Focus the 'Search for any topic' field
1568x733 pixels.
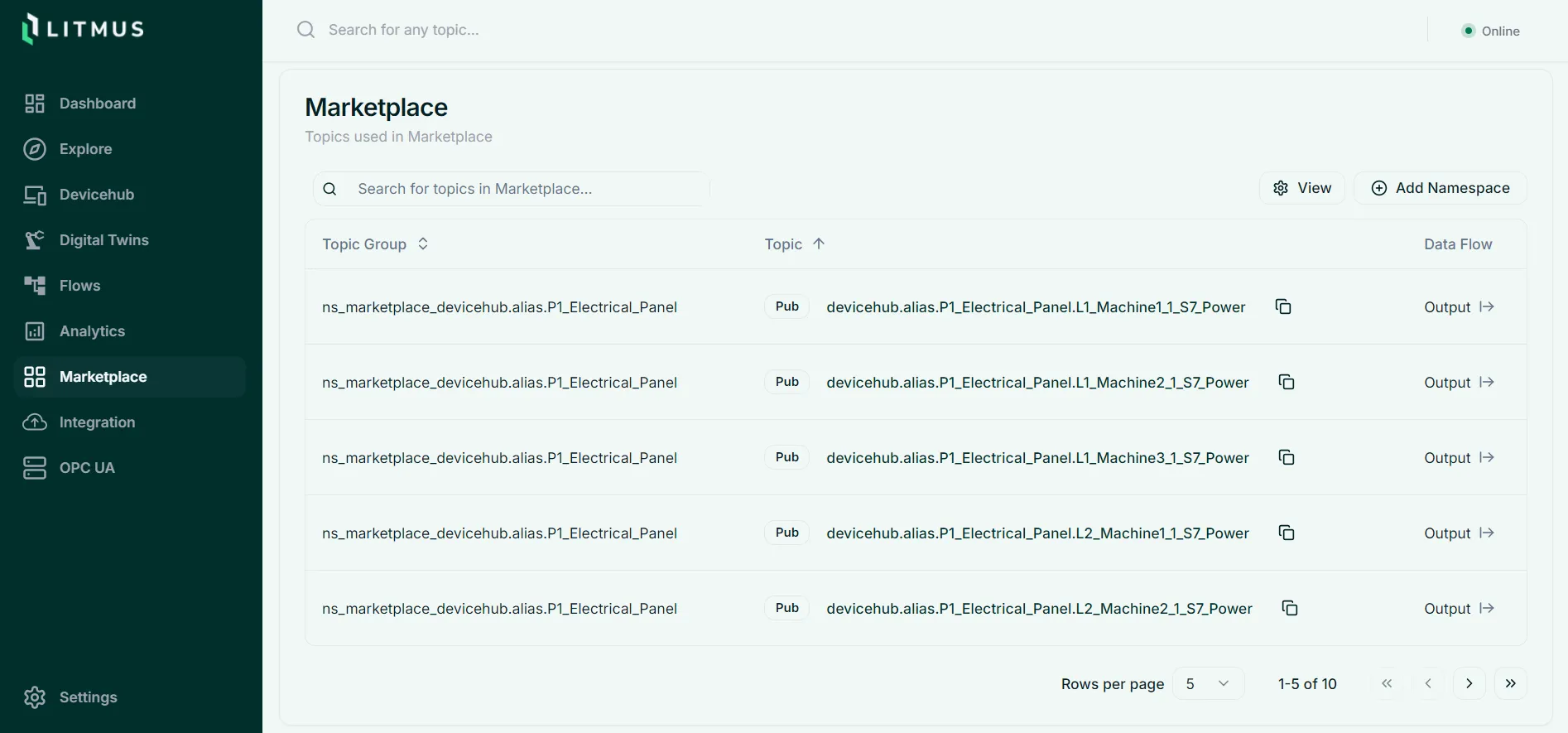(x=404, y=30)
